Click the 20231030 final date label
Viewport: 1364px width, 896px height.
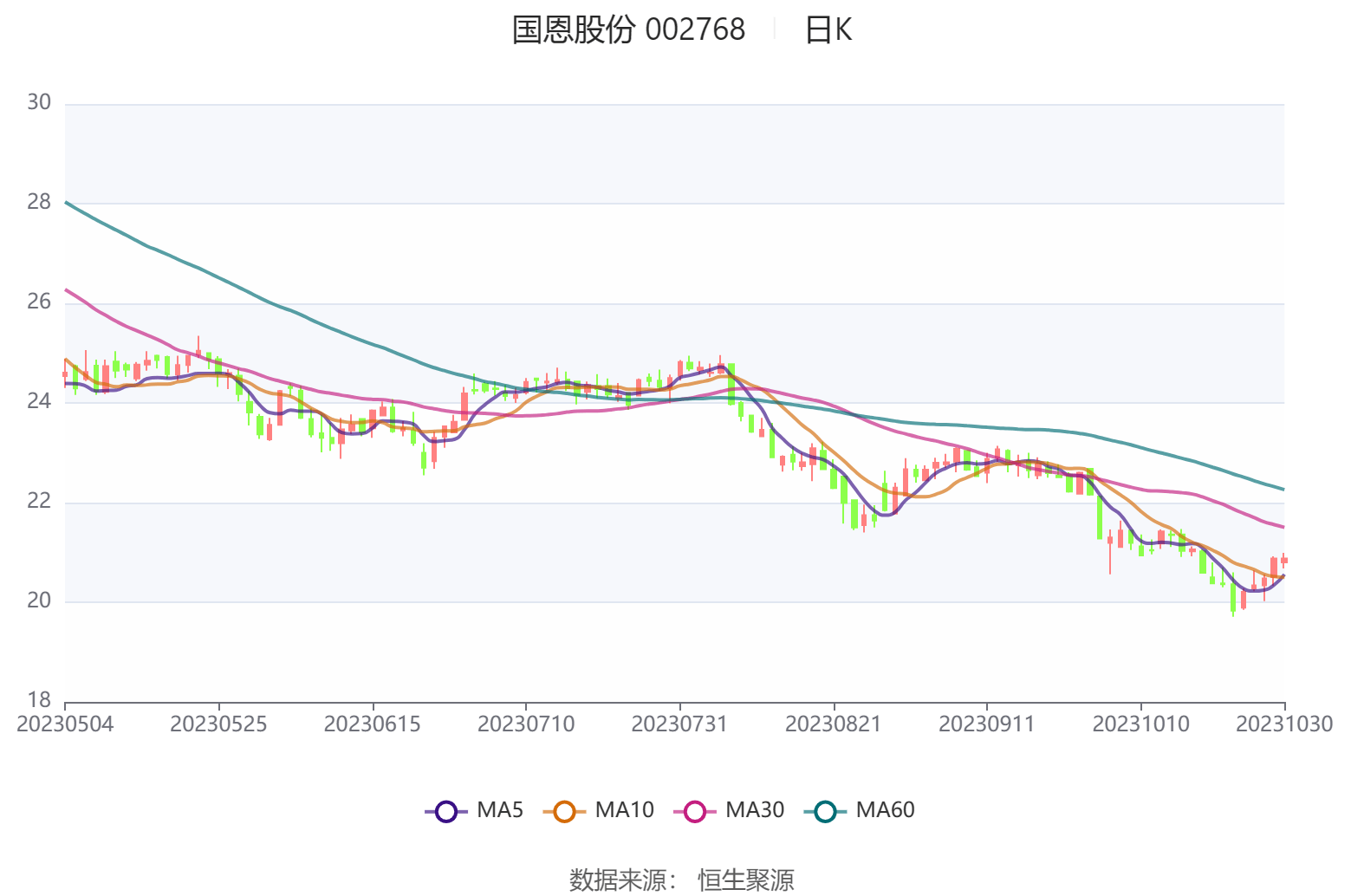point(1283,724)
